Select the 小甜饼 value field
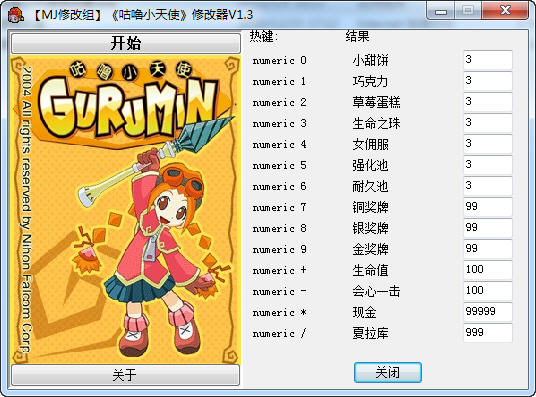The width and height of the screenshot is (536, 397). (x=488, y=60)
